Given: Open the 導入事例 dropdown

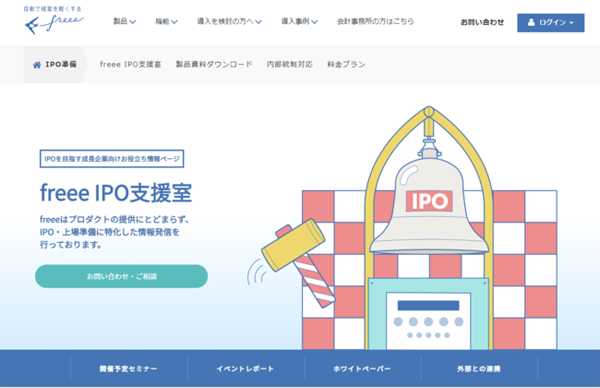Looking at the screenshot, I should click(299, 21).
